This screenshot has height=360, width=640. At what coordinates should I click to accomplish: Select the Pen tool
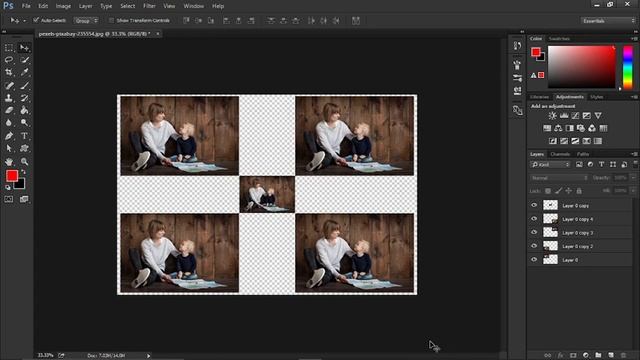[x=9, y=136]
